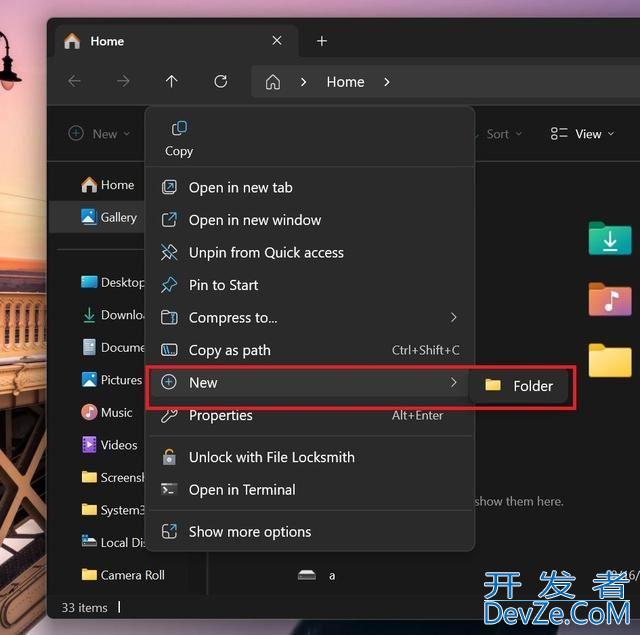Click Show more options
The width and height of the screenshot is (640, 635).
(249, 532)
